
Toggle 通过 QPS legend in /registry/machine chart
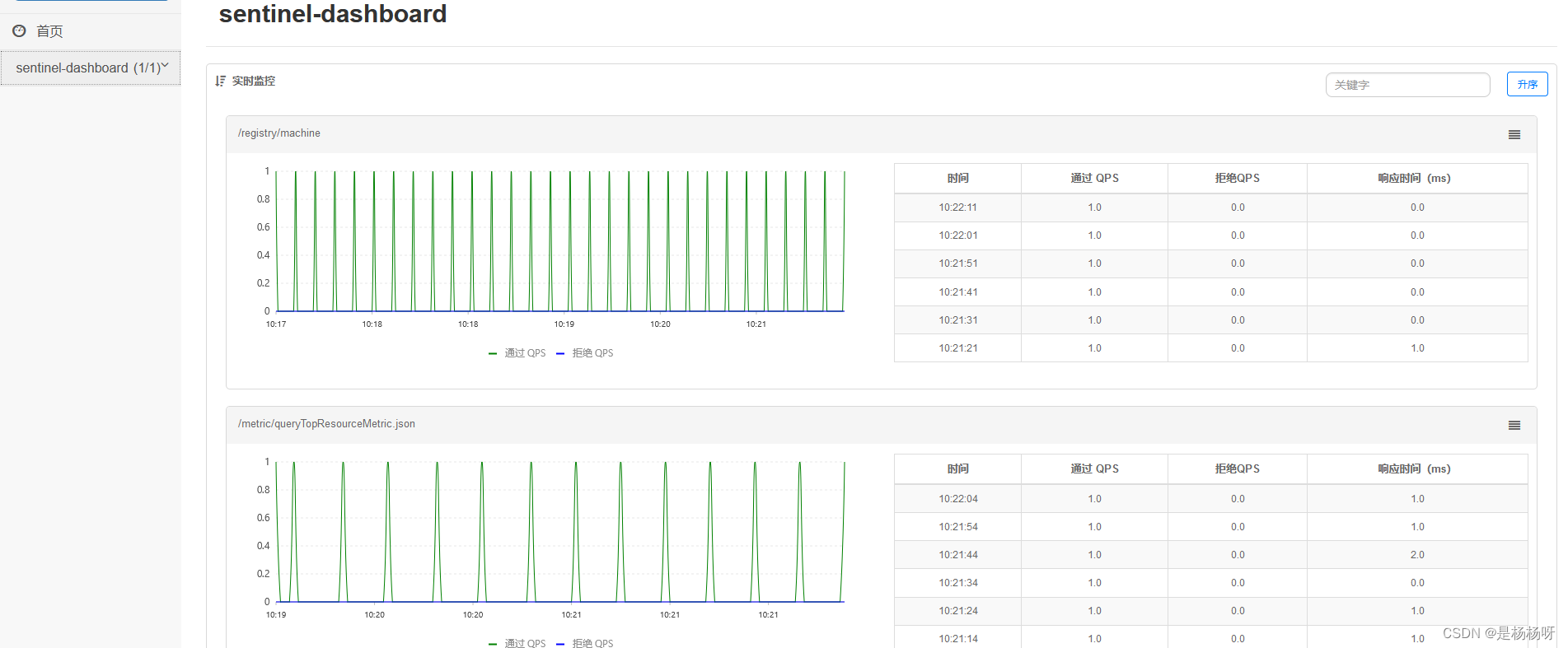[517, 353]
